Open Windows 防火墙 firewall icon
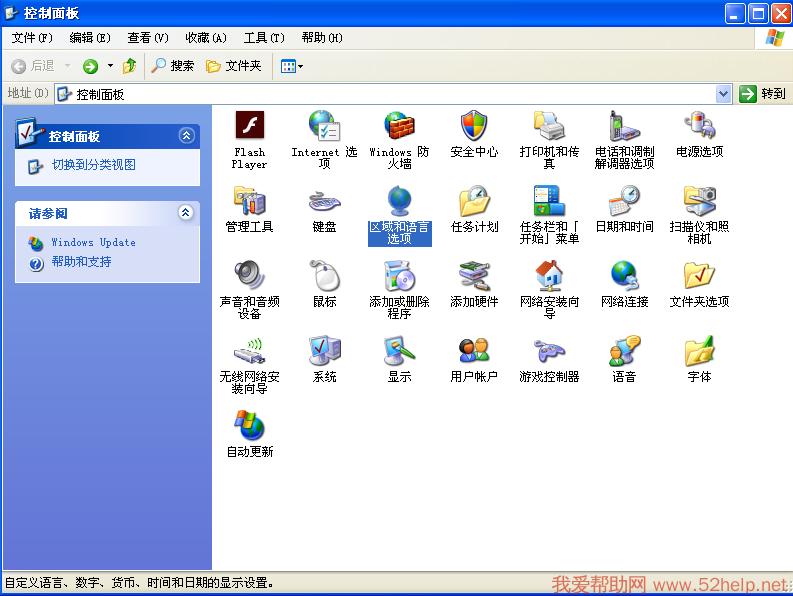Image resolution: width=793 pixels, height=596 pixels. click(399, 126)
